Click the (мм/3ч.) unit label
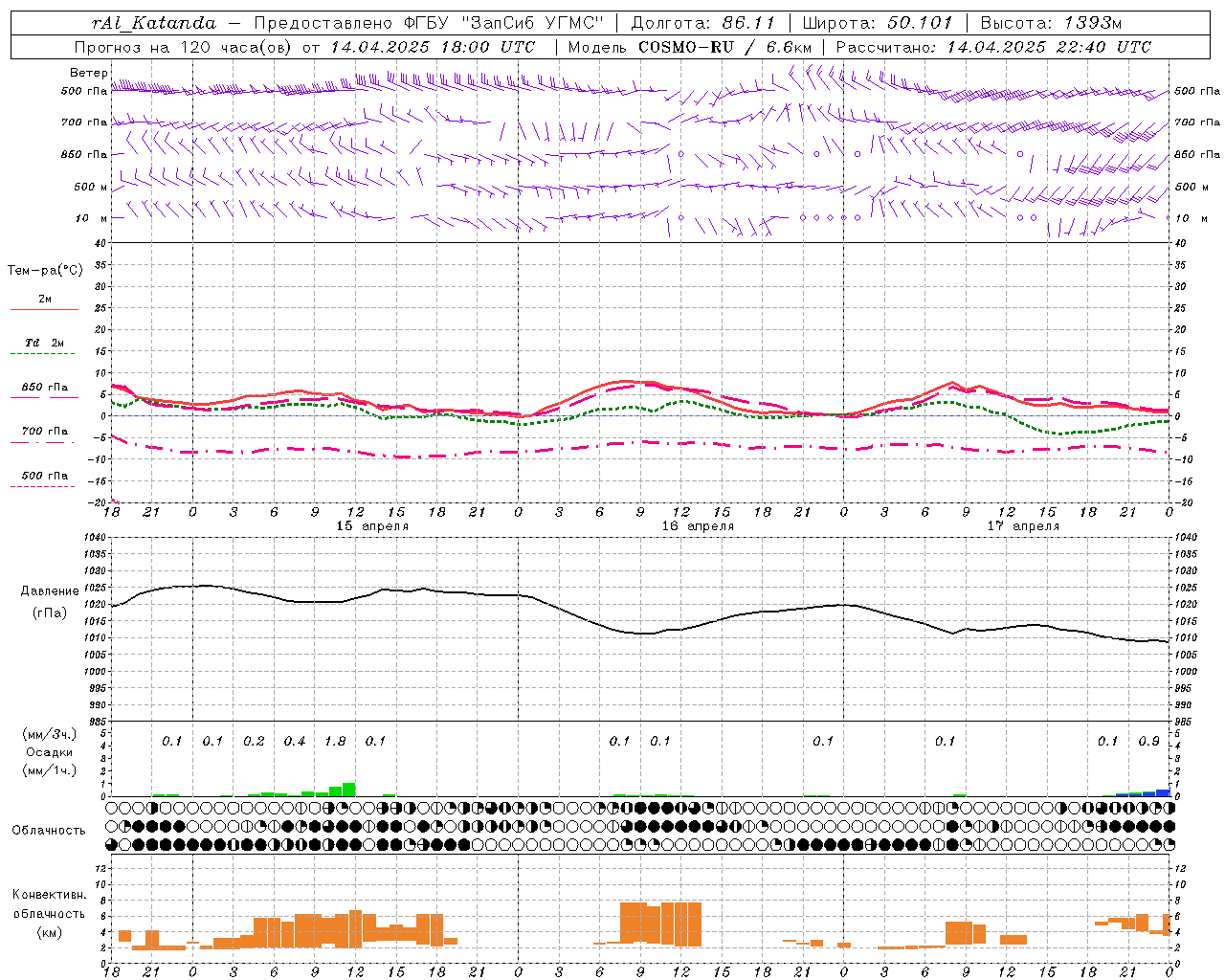The width and height of the screenshot is (1225, 980). click(x=49, y=734)
